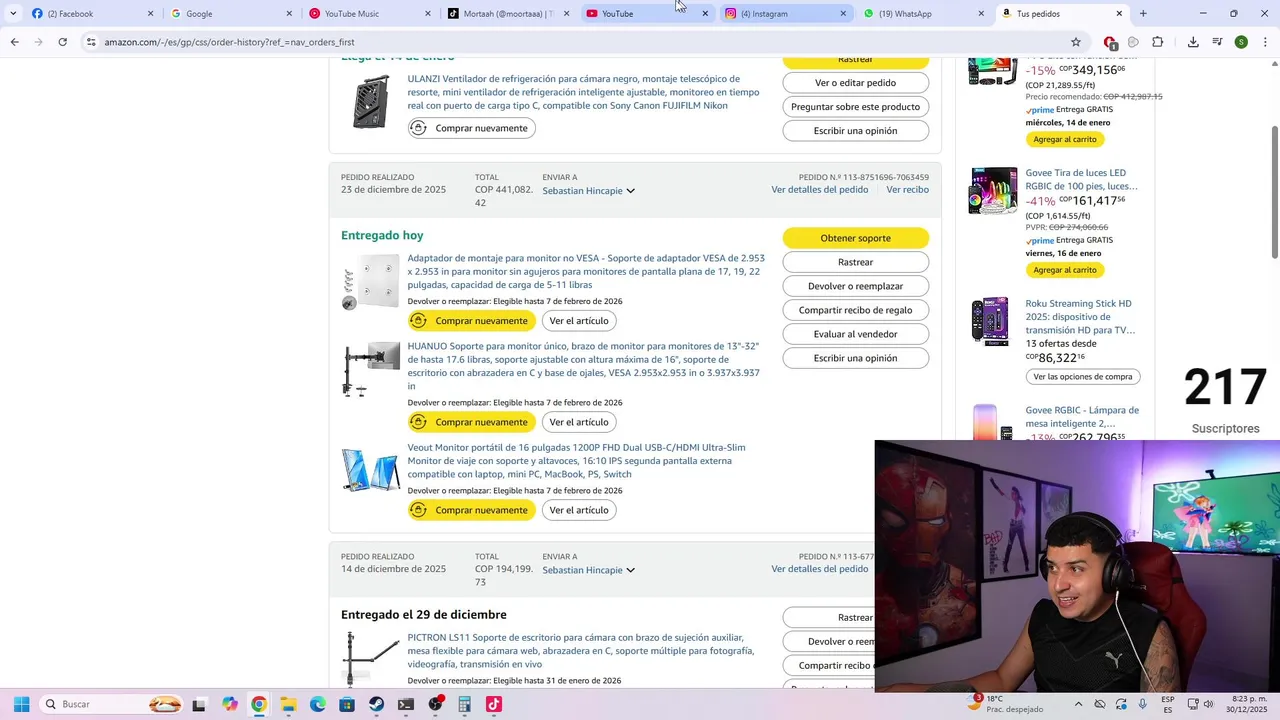This screenshot has width=1280, height=720.
Task: Click the red extension icon with badge
Action: click(1109, 42)
